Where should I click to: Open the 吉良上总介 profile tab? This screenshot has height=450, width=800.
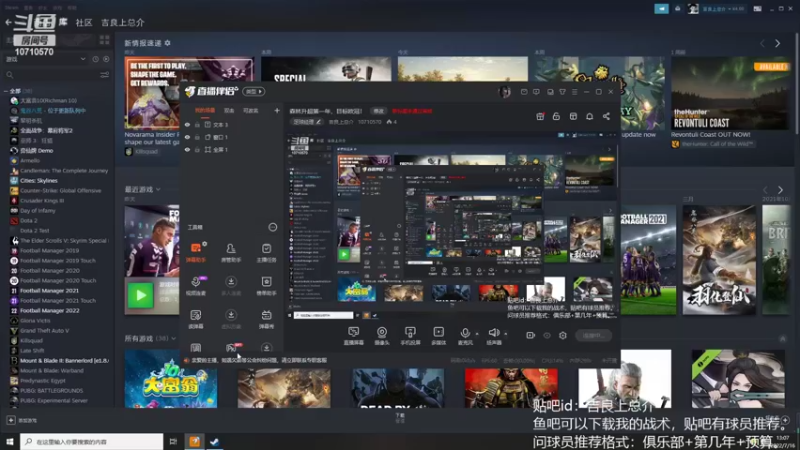click(x=122, y=22)
